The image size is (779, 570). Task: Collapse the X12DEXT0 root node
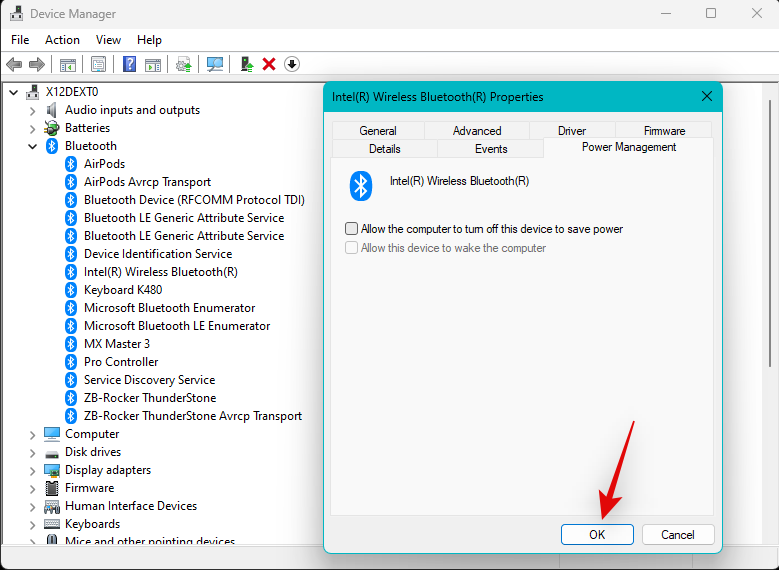click(x=14, y=92)
